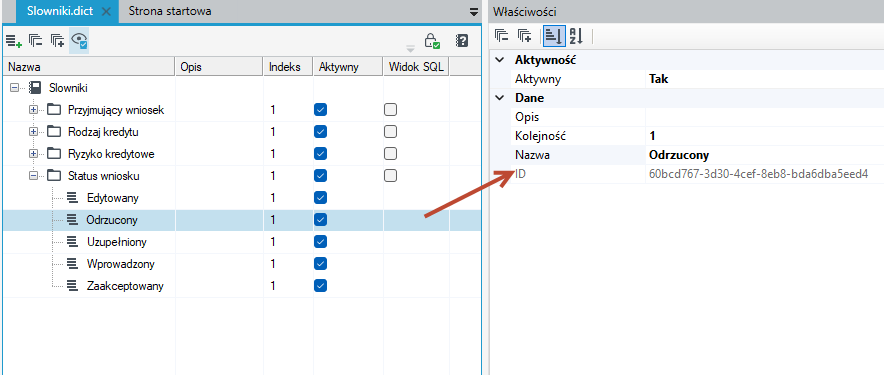Uncheck Aktywny for Uzupełniony

(320, 242)
